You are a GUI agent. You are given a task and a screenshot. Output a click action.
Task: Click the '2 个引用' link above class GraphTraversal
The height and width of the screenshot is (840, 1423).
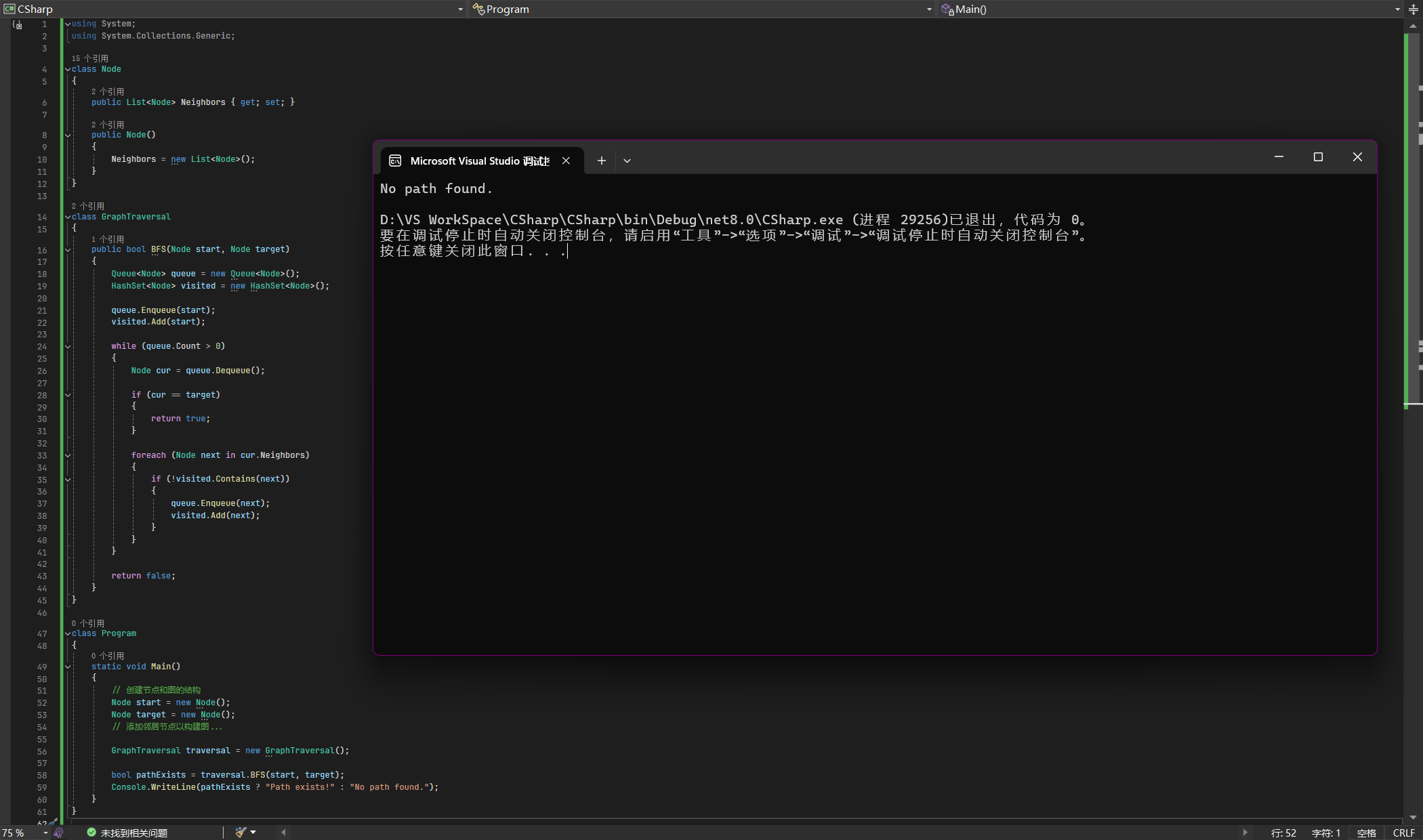pyautogui.click(x=88, y=206)
